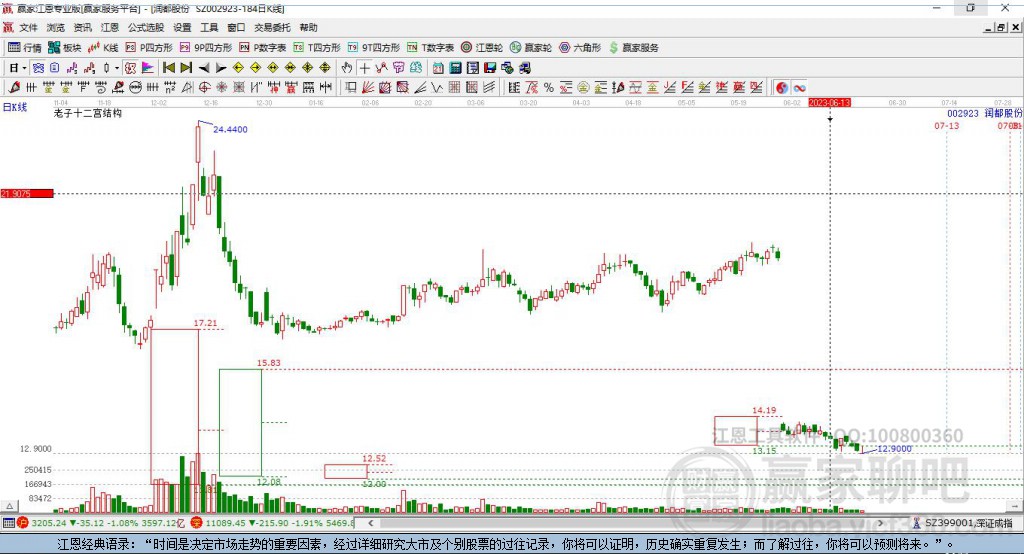Open the 9P四方形 tool

coord(206,48)
